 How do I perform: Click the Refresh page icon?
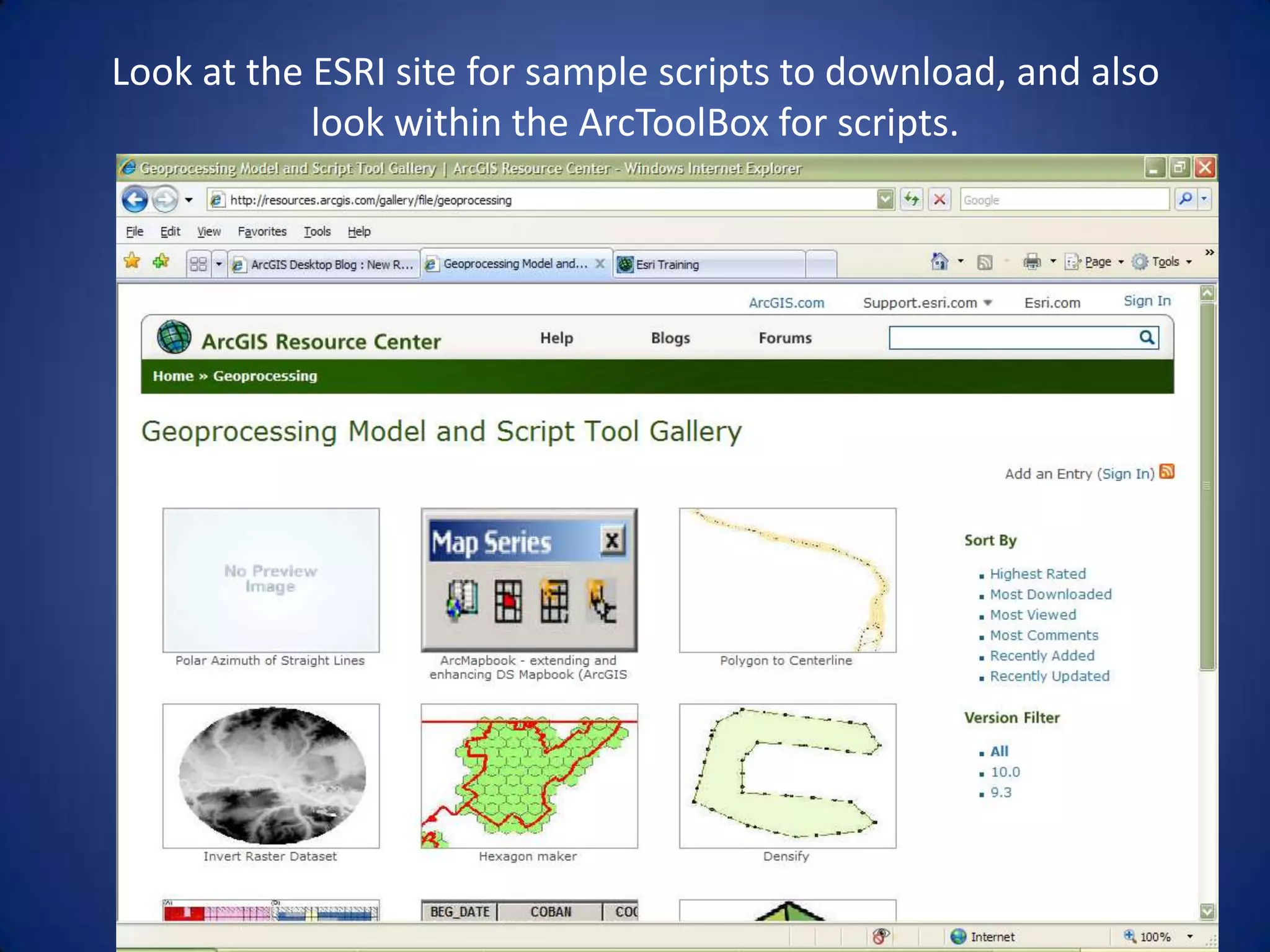coord(912,200)
